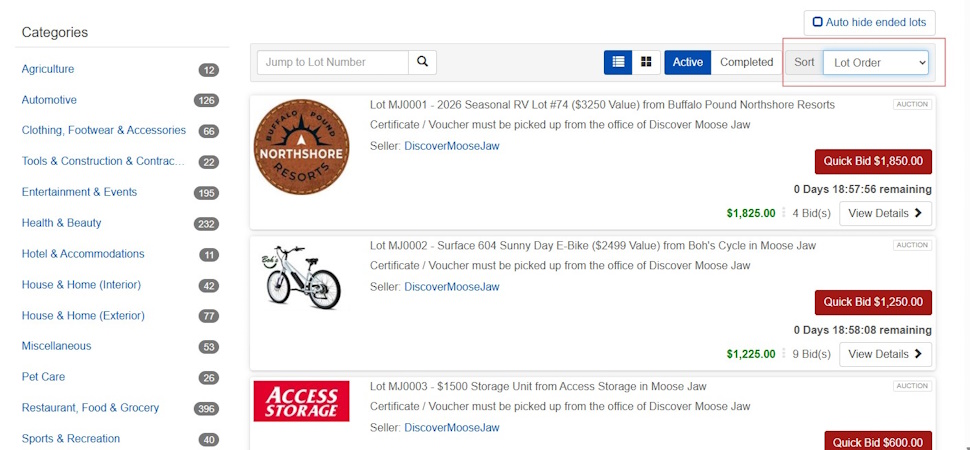Open Tools & Construction category

tap(103, 161)
